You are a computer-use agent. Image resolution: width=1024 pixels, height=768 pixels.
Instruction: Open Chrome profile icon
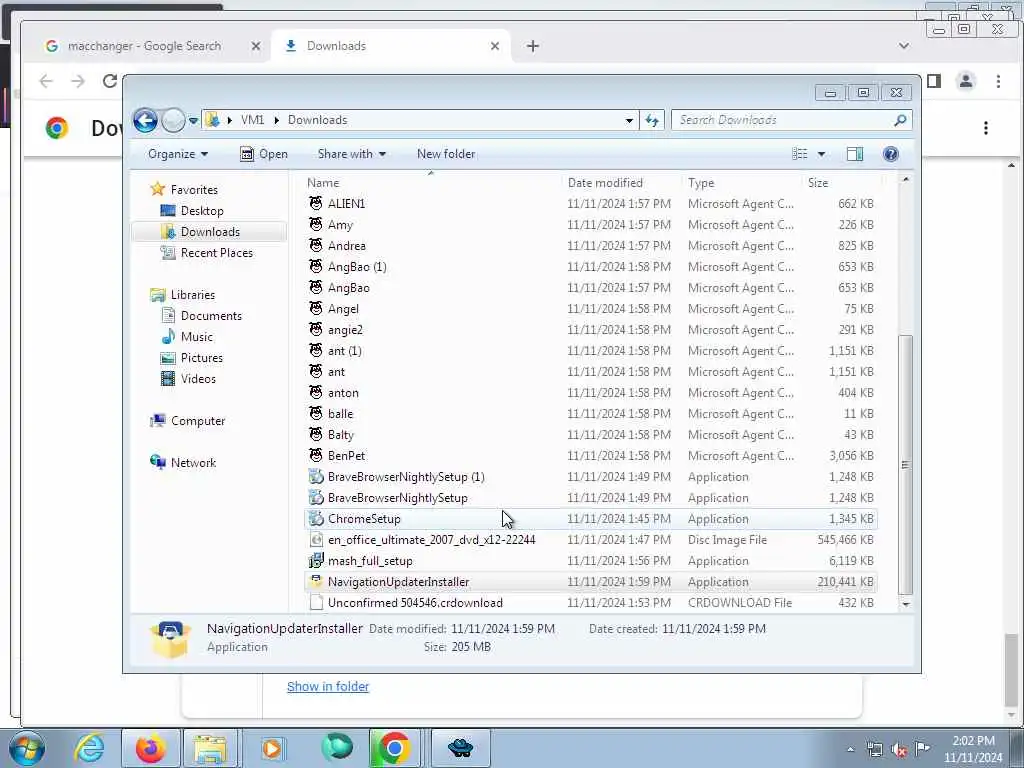tap(966, 81)
